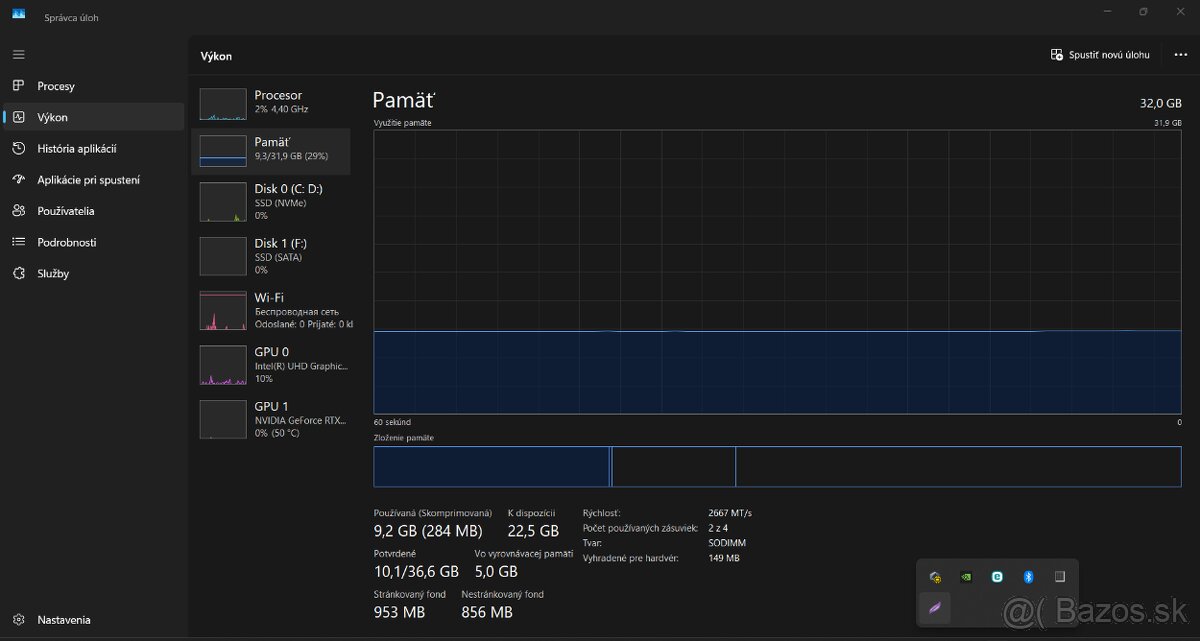The height and width of the screenshot is (641, 1200).
Task: Click Spustiť novú úlohu button
Action: [x=1100, y=55]
